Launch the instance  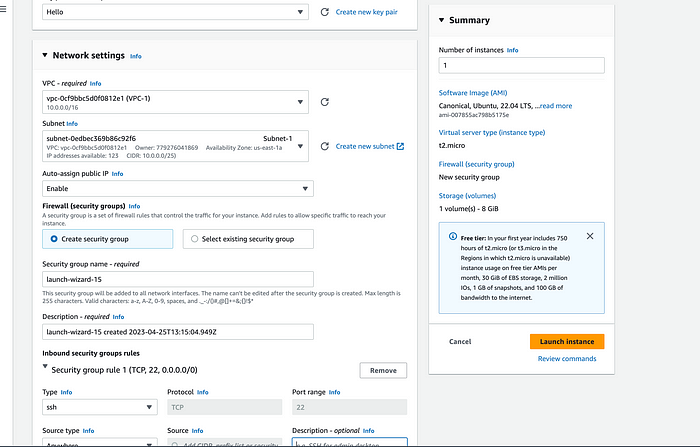click(x=567, y=341)
